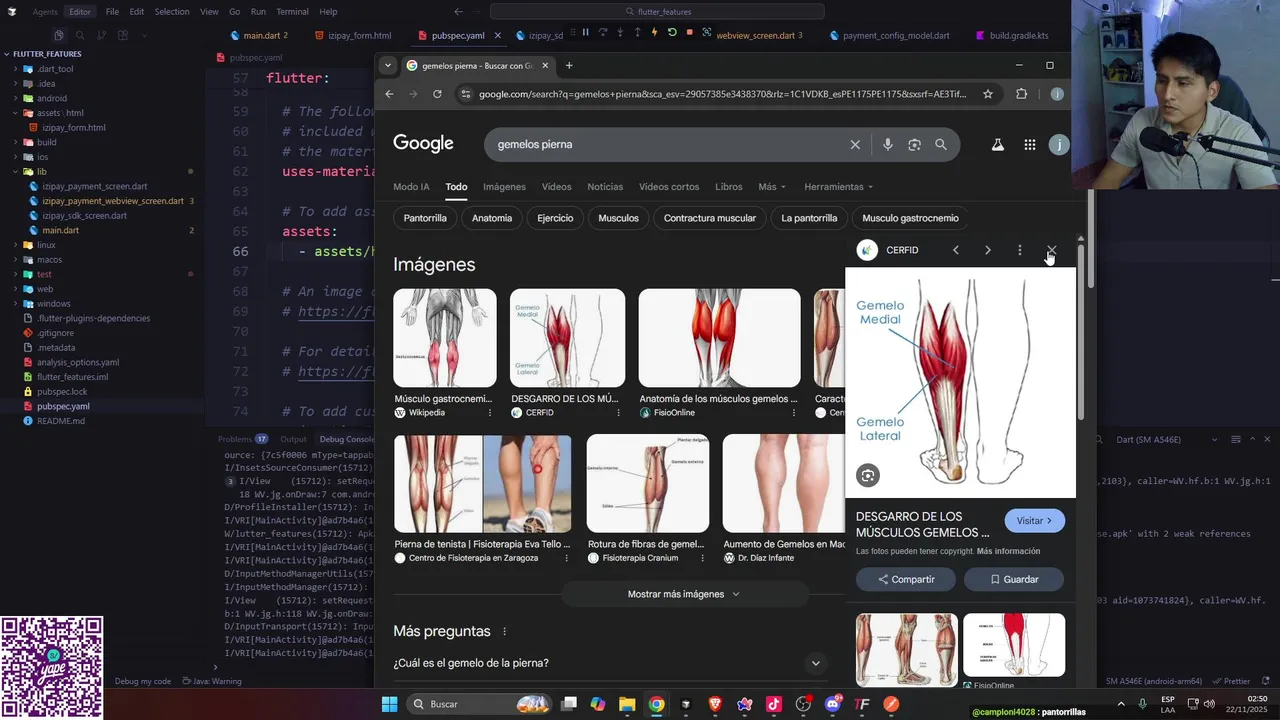Open more options in image preview panel
Image resolution: width=1280 pixels, height=720 pixels.
point(1020,250)
